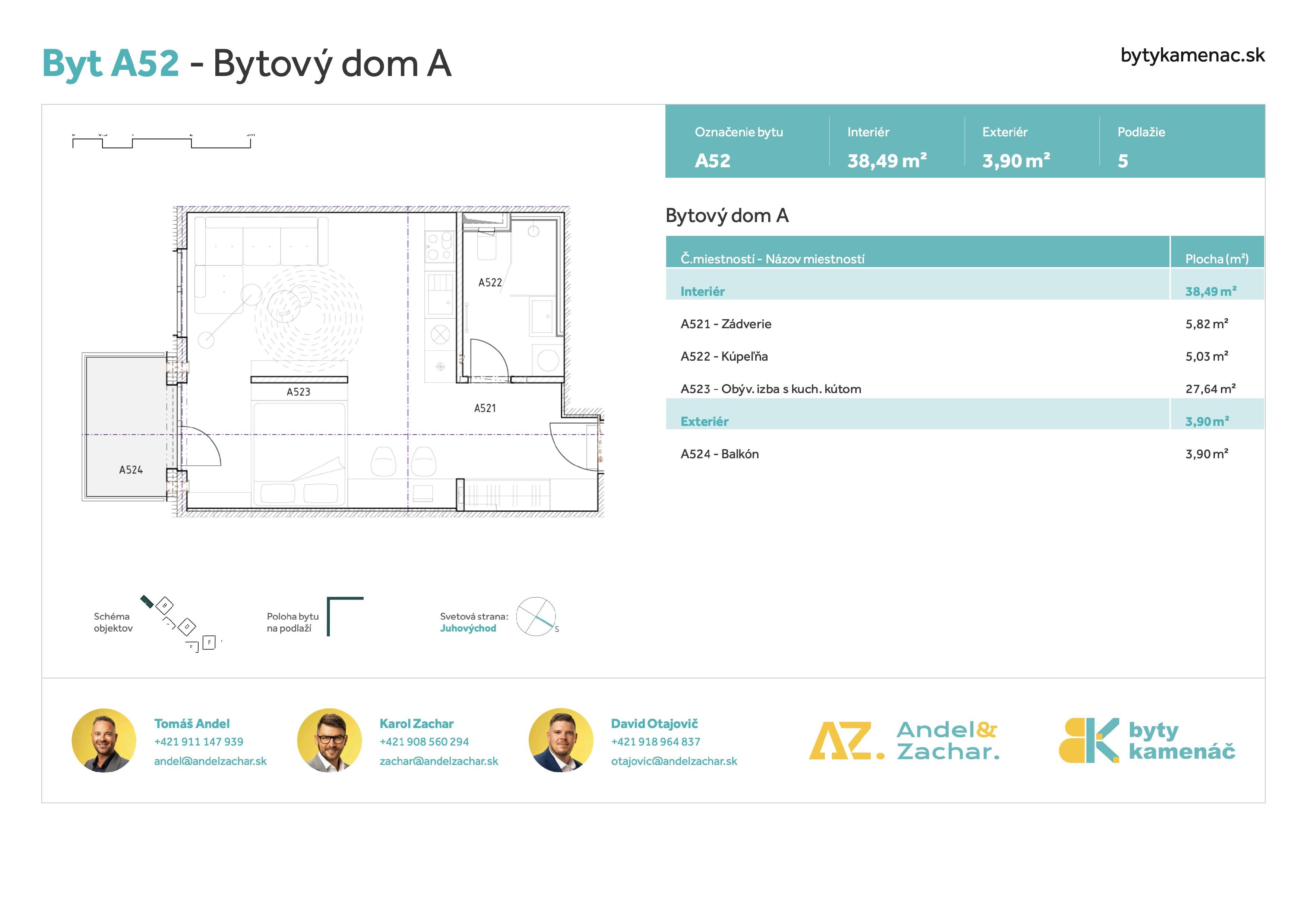The image size is (1307, 924).
Task: Click room label A523 in floor plan
Action: click(x=298, y=392)
